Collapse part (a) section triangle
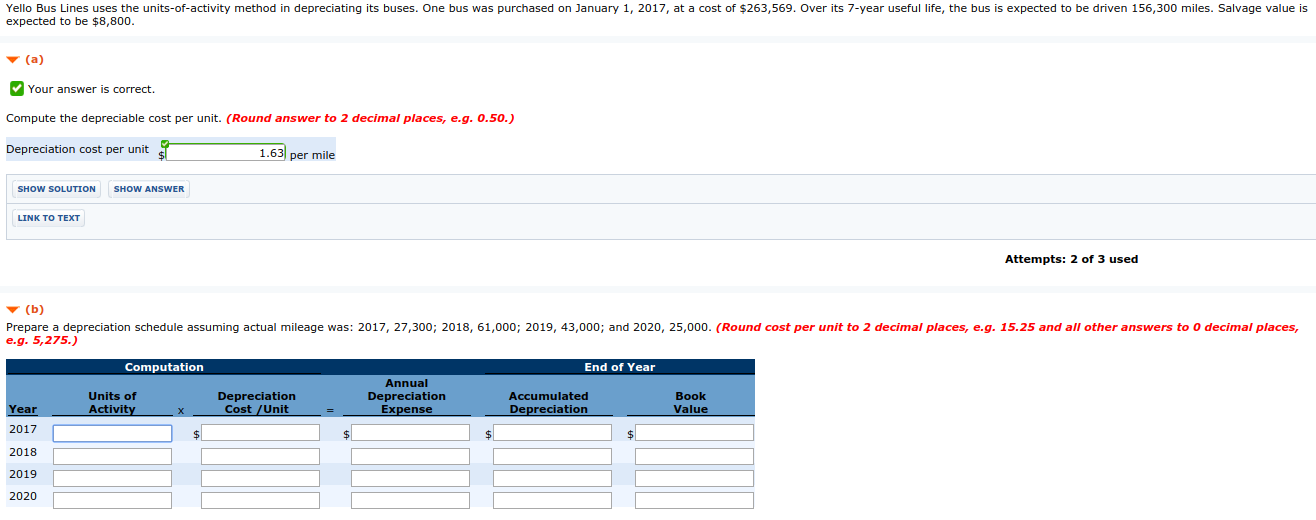This screenshot has height=520, width=1316. click(12, 60)
